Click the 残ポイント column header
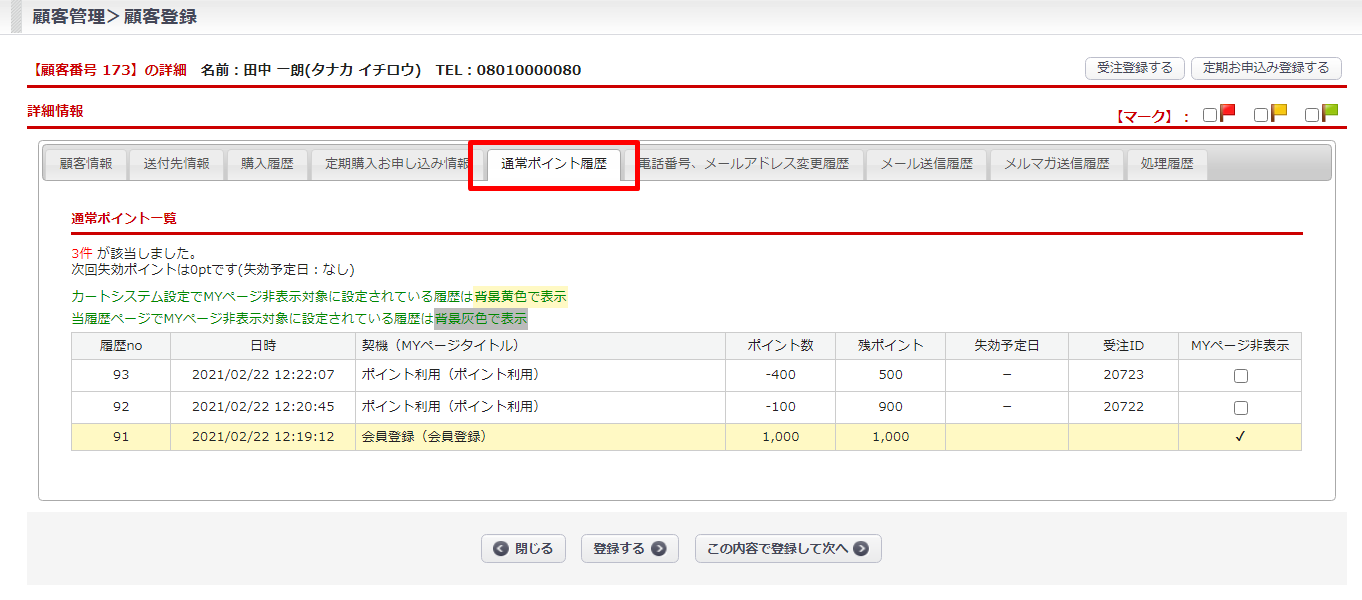 pyautogui.click(x=891, y=346)
